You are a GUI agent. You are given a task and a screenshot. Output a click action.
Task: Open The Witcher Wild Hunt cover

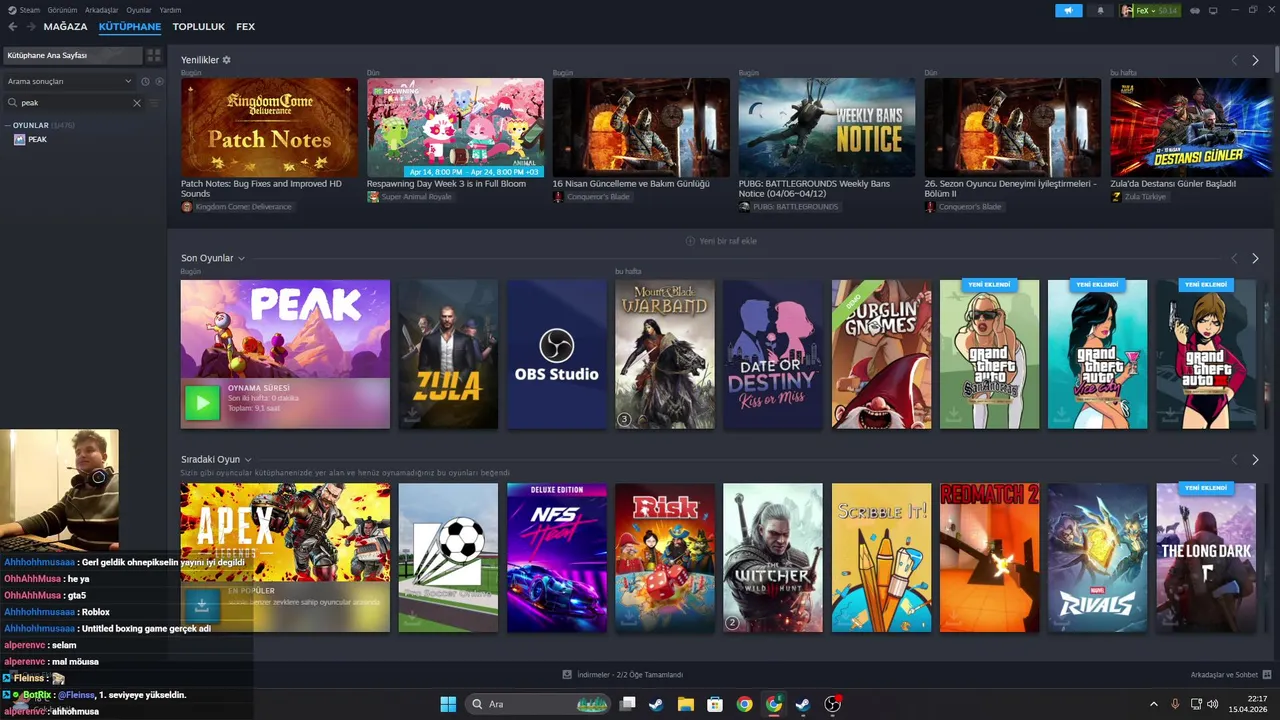(773, 558)
